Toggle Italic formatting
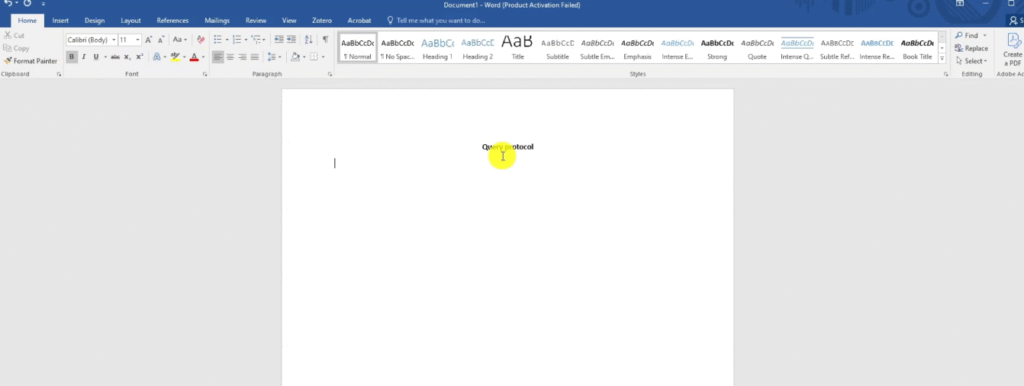The width and height of the screenshot is (1024, 386). pyautogui.click(x=84, y=57)
